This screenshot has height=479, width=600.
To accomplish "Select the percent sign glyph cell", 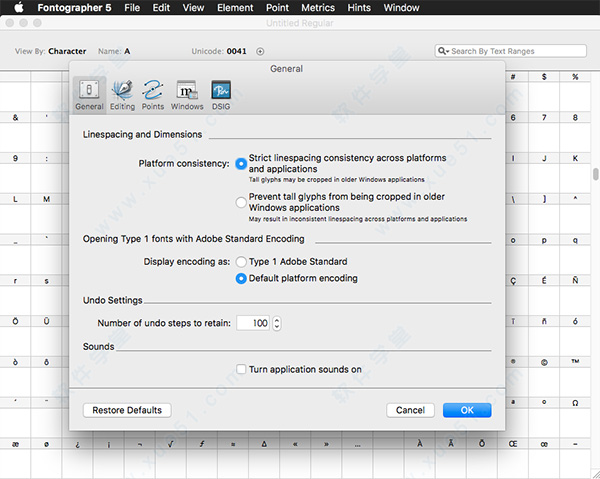I will click(x=575, y=91).
